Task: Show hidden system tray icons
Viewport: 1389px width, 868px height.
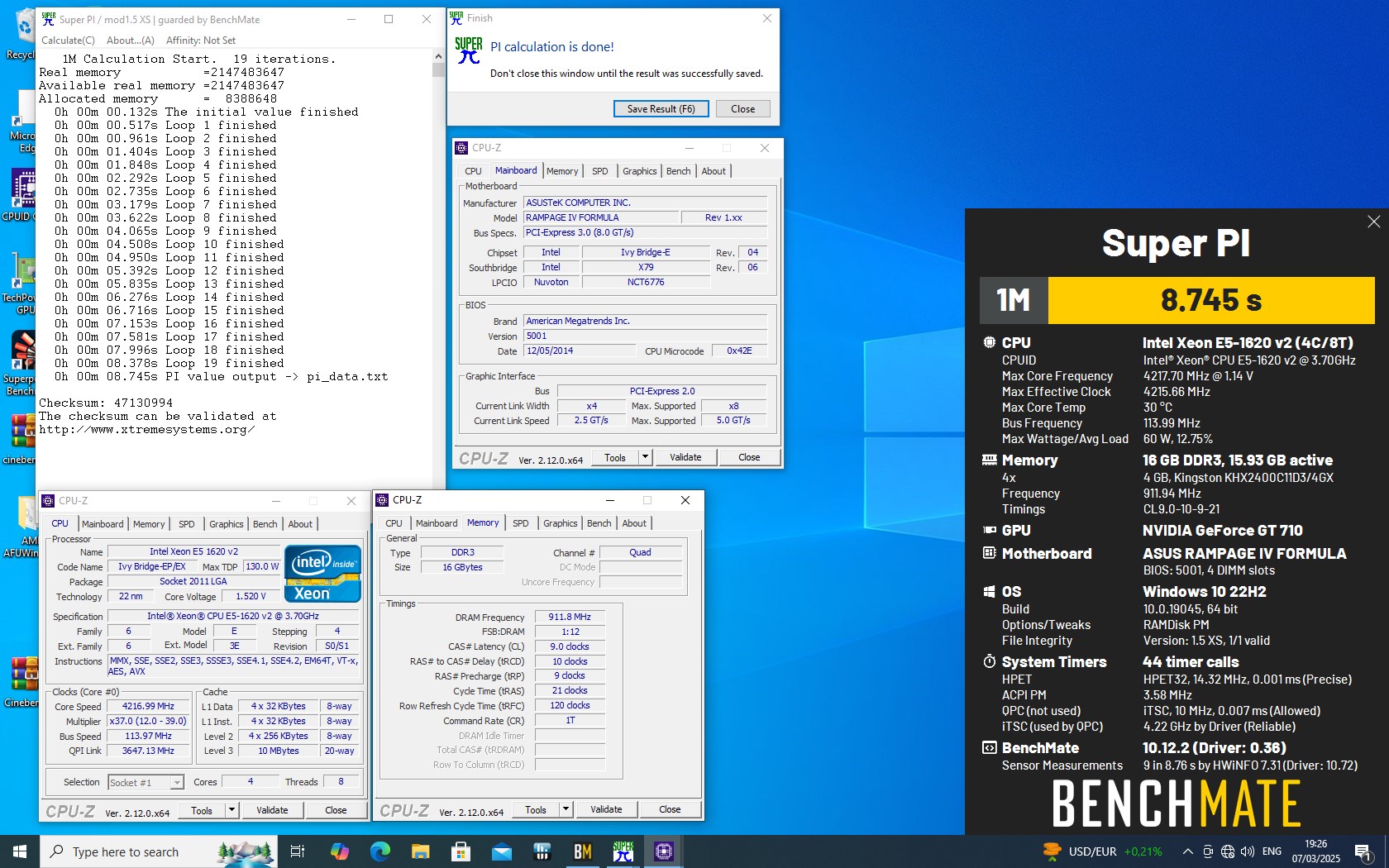Action: click(x=1187, y=851)
